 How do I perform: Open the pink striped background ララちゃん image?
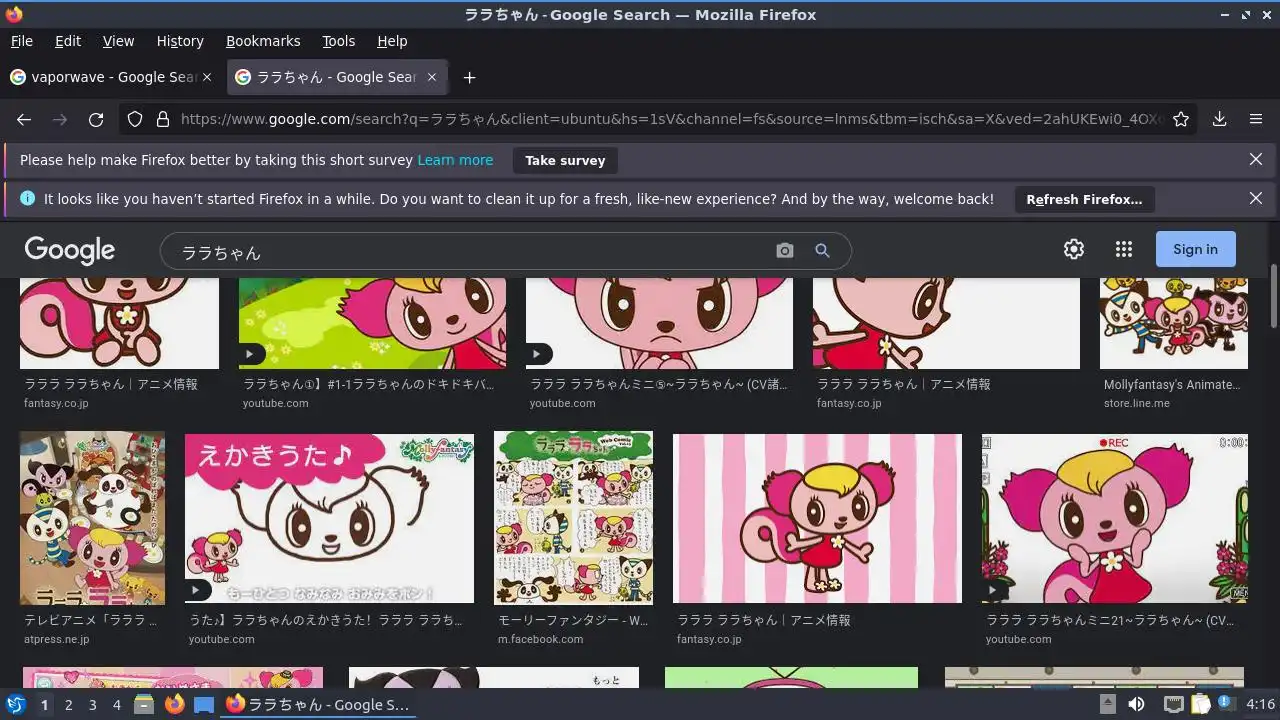(817, 518)
